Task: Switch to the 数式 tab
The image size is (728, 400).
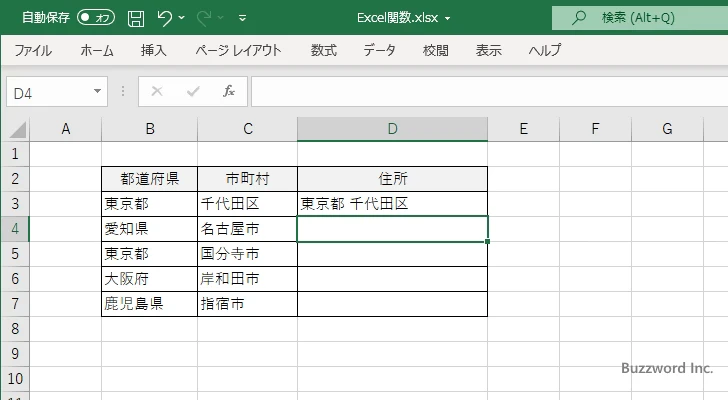Action: 324,50
